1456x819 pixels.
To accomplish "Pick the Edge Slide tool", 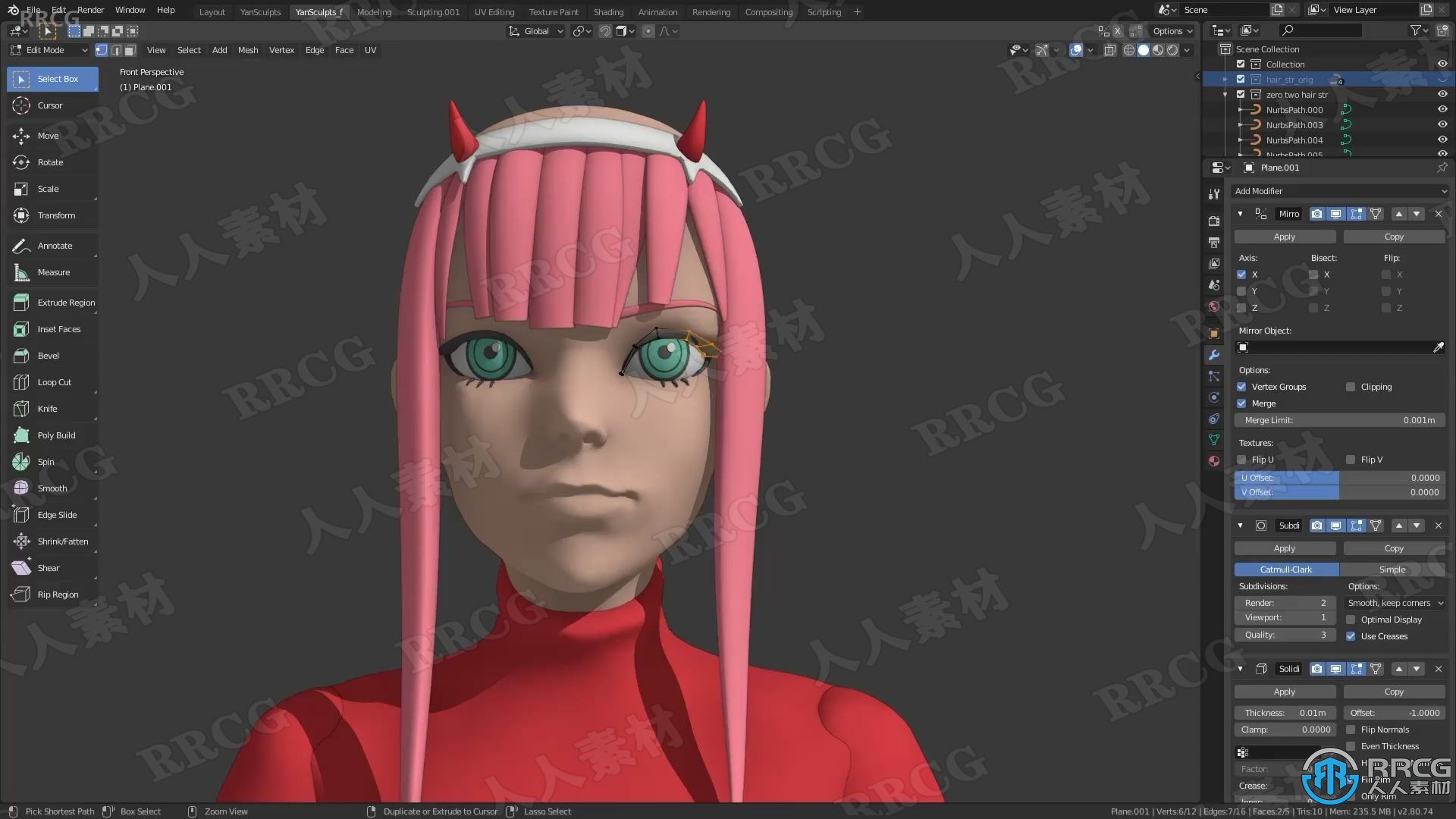I will pos(52,515).
